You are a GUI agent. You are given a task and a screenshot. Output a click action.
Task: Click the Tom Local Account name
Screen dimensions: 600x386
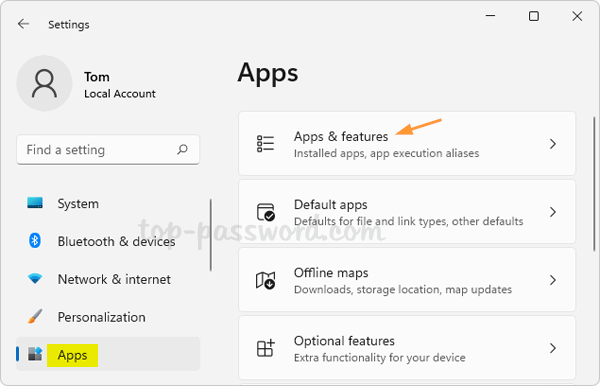pyautogui.click(x=120, y=85)
